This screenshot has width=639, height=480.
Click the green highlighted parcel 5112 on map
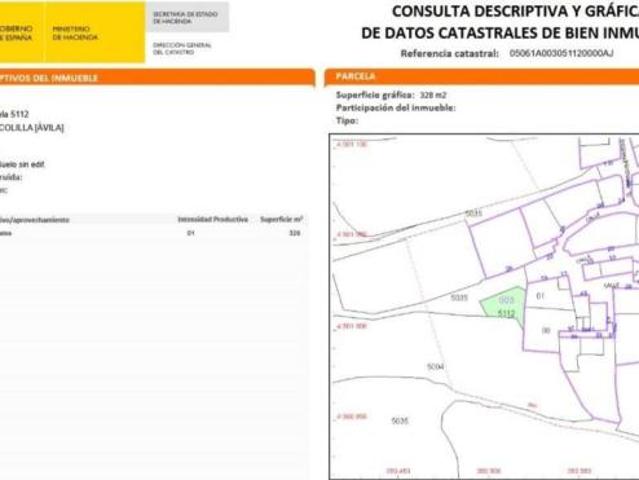coord(504,304)
